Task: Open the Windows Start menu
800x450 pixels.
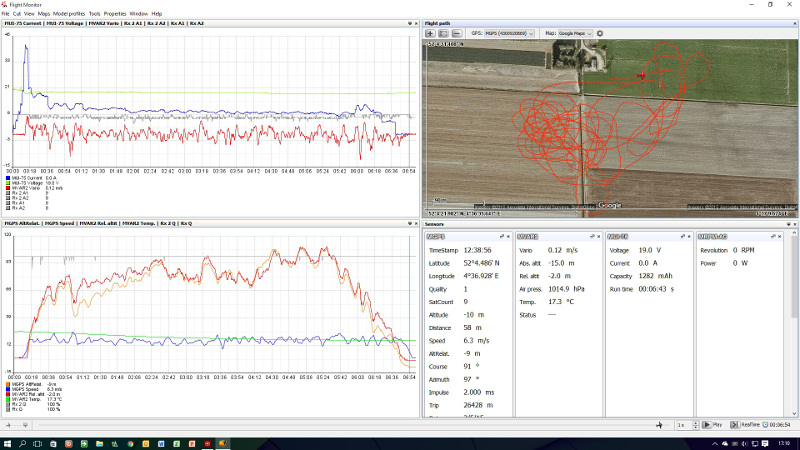Action: 7,444
